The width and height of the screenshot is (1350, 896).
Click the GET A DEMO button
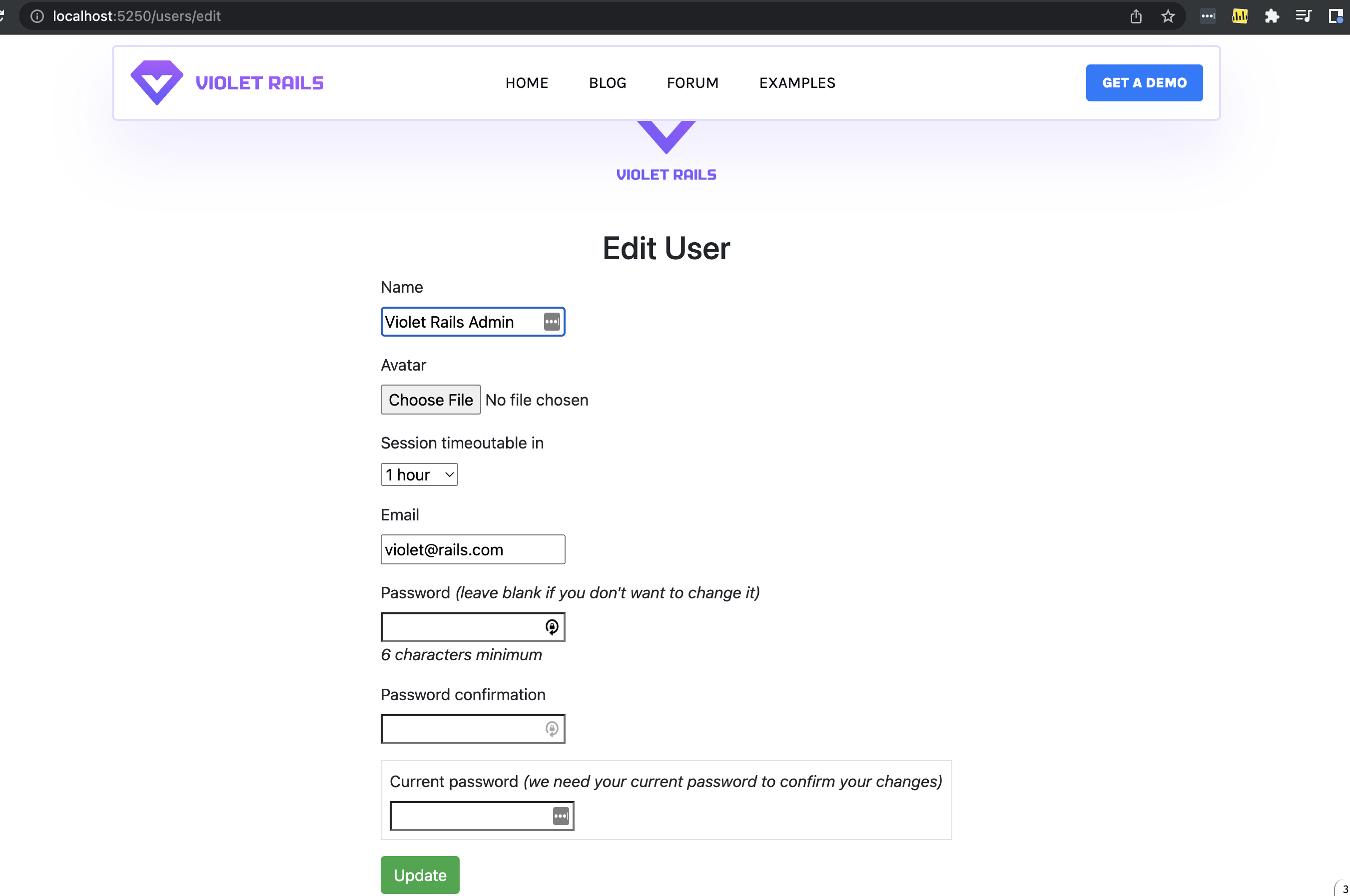1144,83
